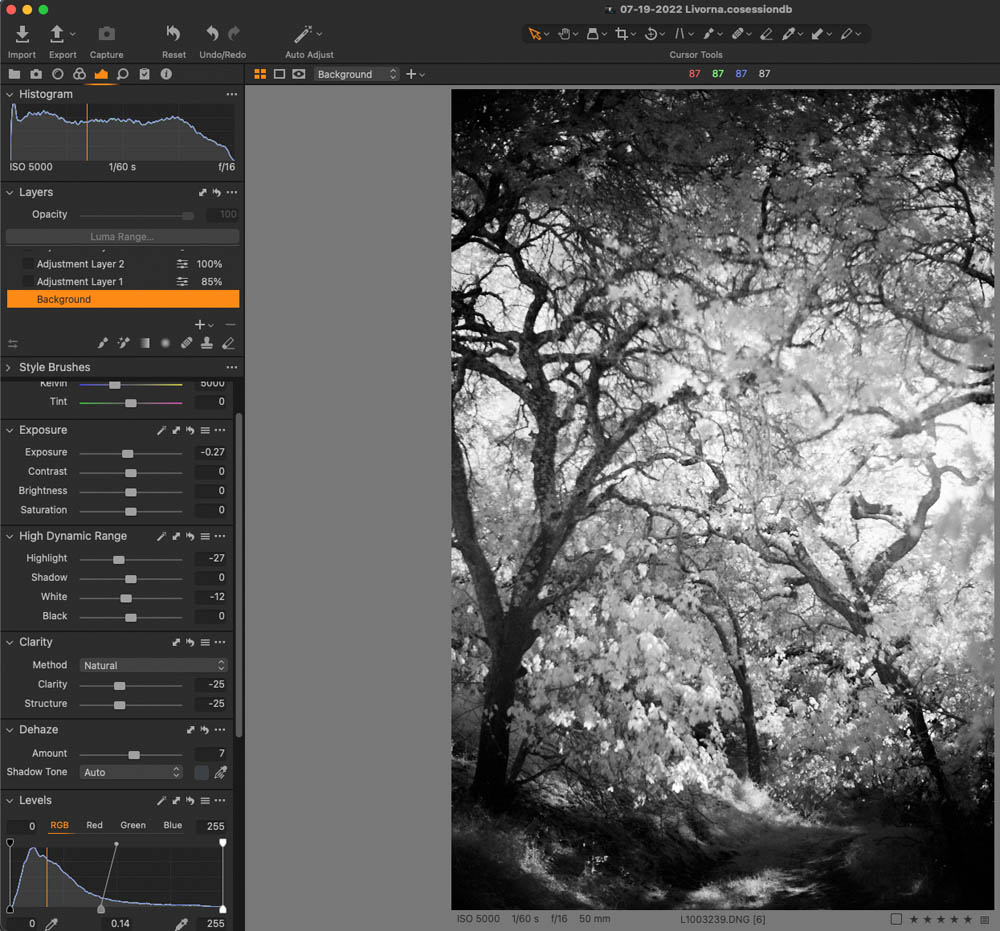The image size is (1000, 931).
Task: Click the Undo arrow
Action: coord(212,33)
